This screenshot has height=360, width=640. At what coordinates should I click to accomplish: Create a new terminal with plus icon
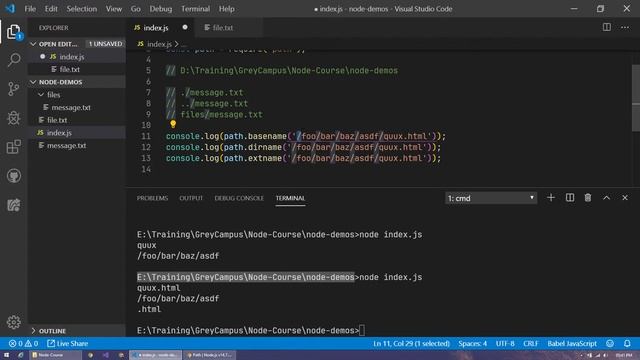[551, 198]
